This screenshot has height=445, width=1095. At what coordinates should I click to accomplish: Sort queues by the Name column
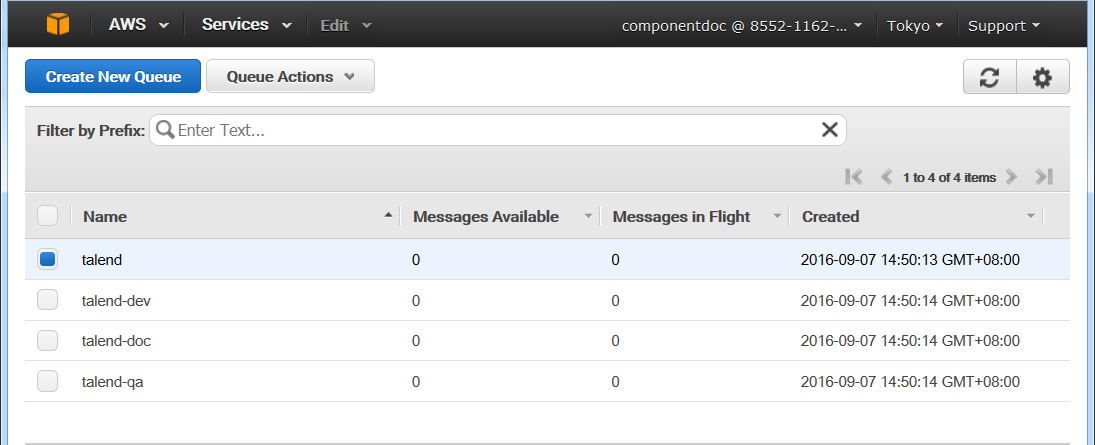point(105,216)
